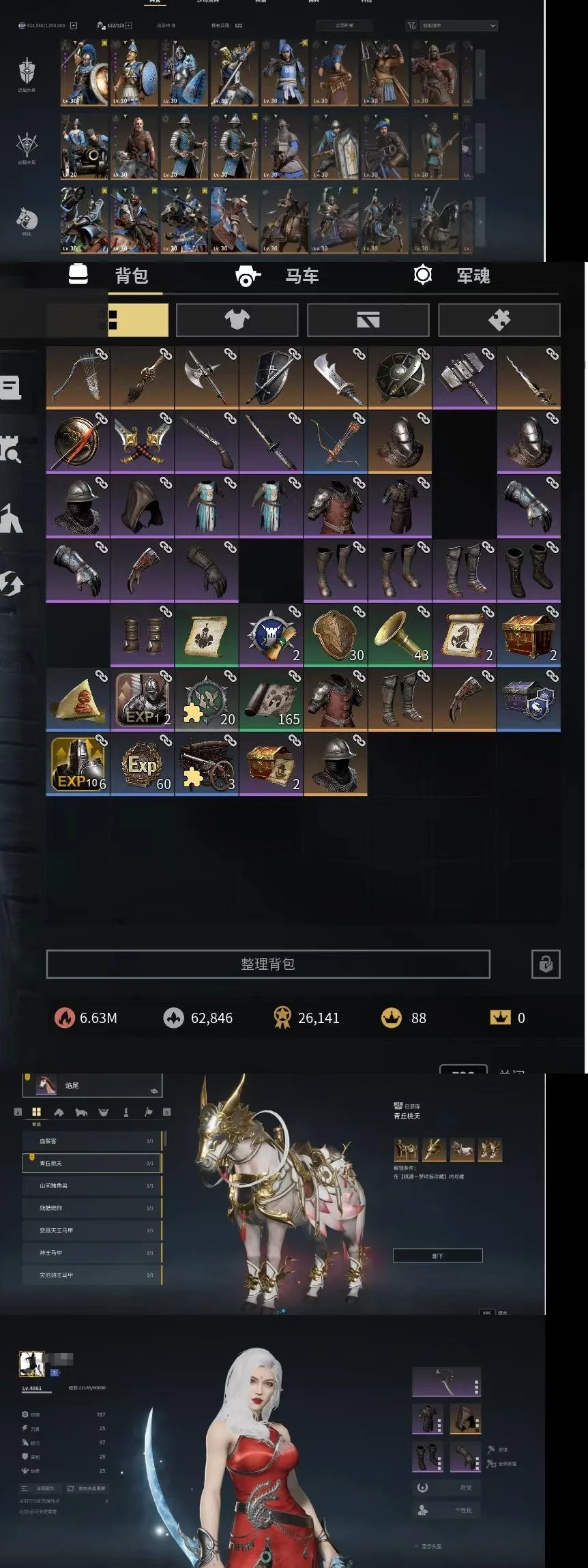Image resolution: width=588 pixels, height=1568 pixels.
Task: Switch to the 军魂 tab
Action: pos(452,276)
